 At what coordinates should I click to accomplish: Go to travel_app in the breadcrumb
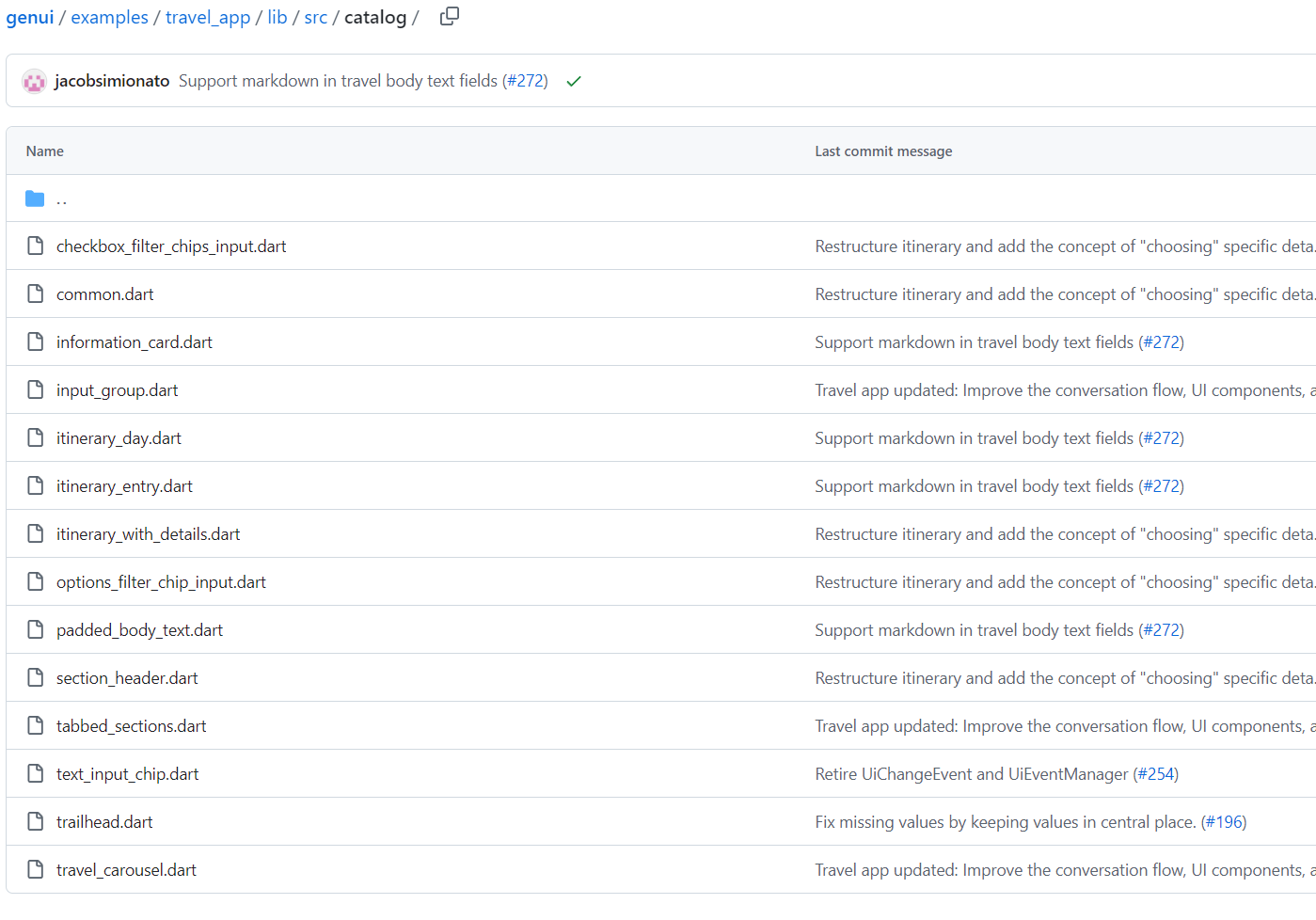(208, 18)
